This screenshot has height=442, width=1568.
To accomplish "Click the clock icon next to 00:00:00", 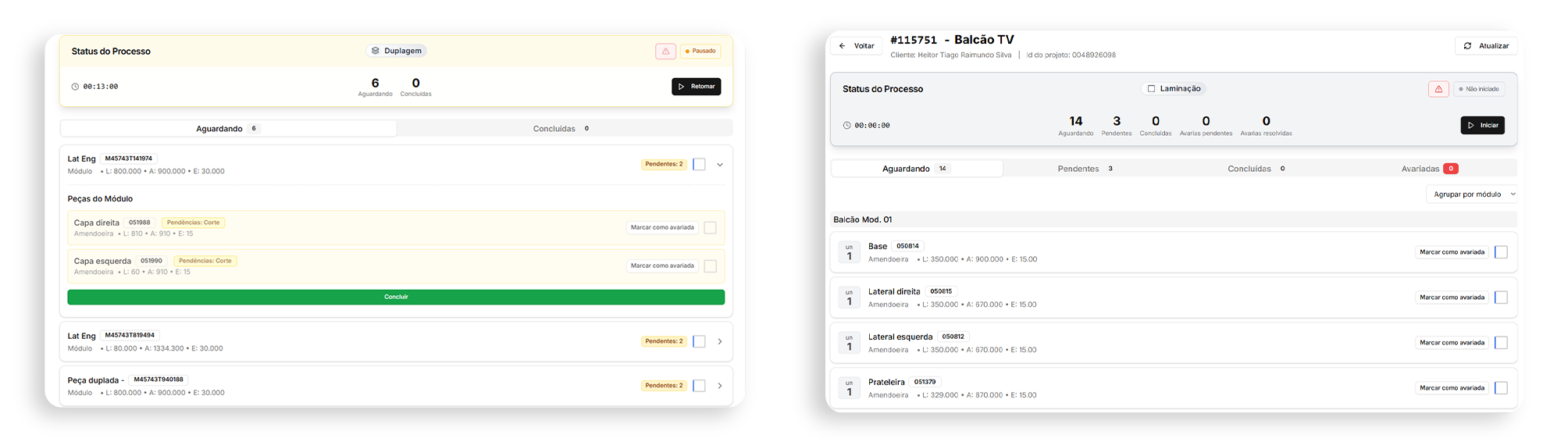I will [846, 126].
